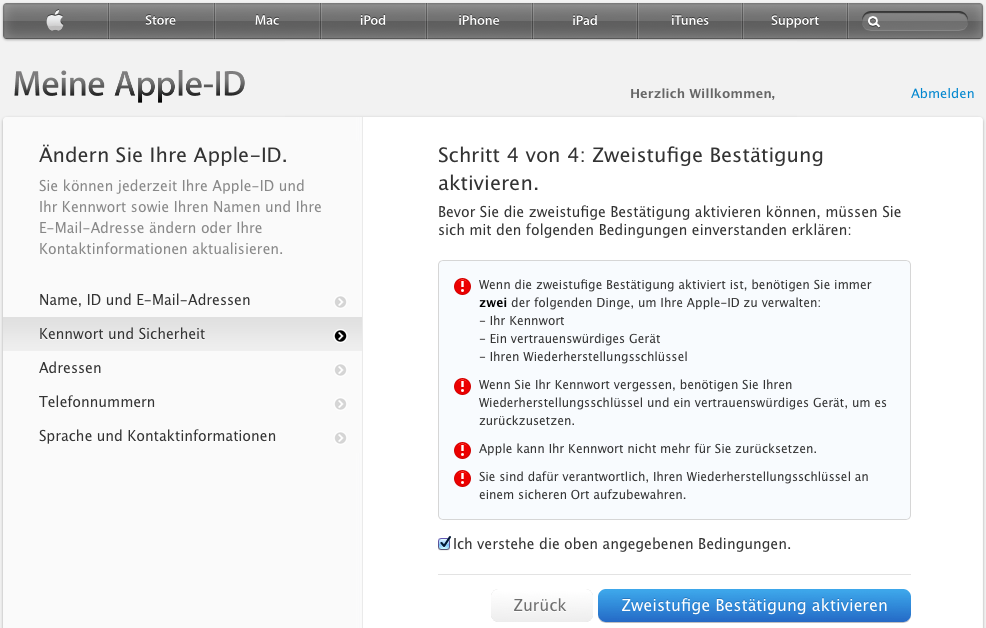Click the warning icon beside 'Wenn Sie Ihr Kennwort vergessen'
The width and height of the screenshot is (986, 628).
coord(462,386)
